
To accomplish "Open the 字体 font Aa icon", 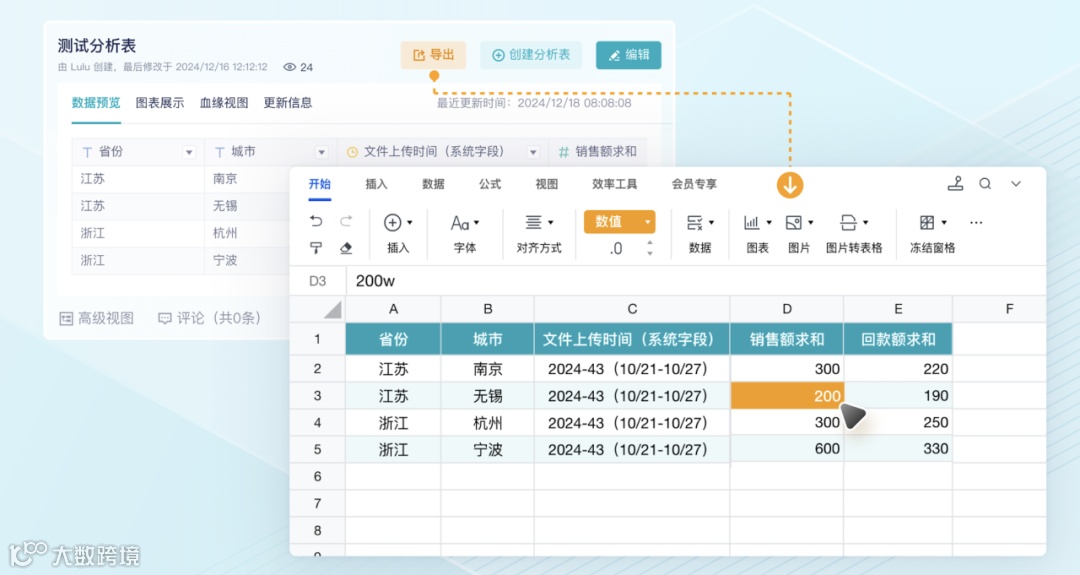I will click(x=459, y=223).
